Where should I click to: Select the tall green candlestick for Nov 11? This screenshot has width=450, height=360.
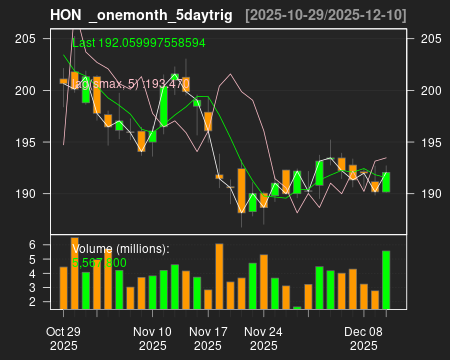click(164, 106)
